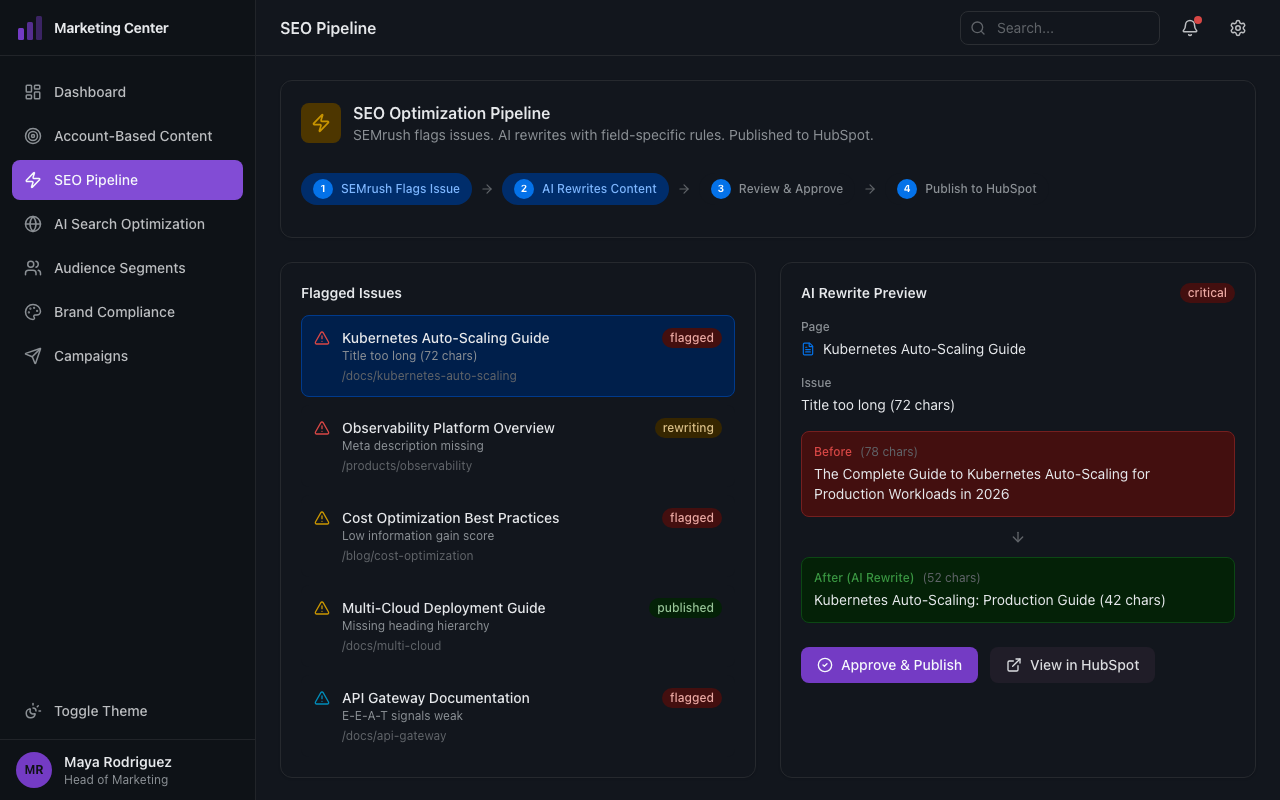Select the Dashboard grid icon
Viewport: 1280px width, 800px height.
pos(33,91)
